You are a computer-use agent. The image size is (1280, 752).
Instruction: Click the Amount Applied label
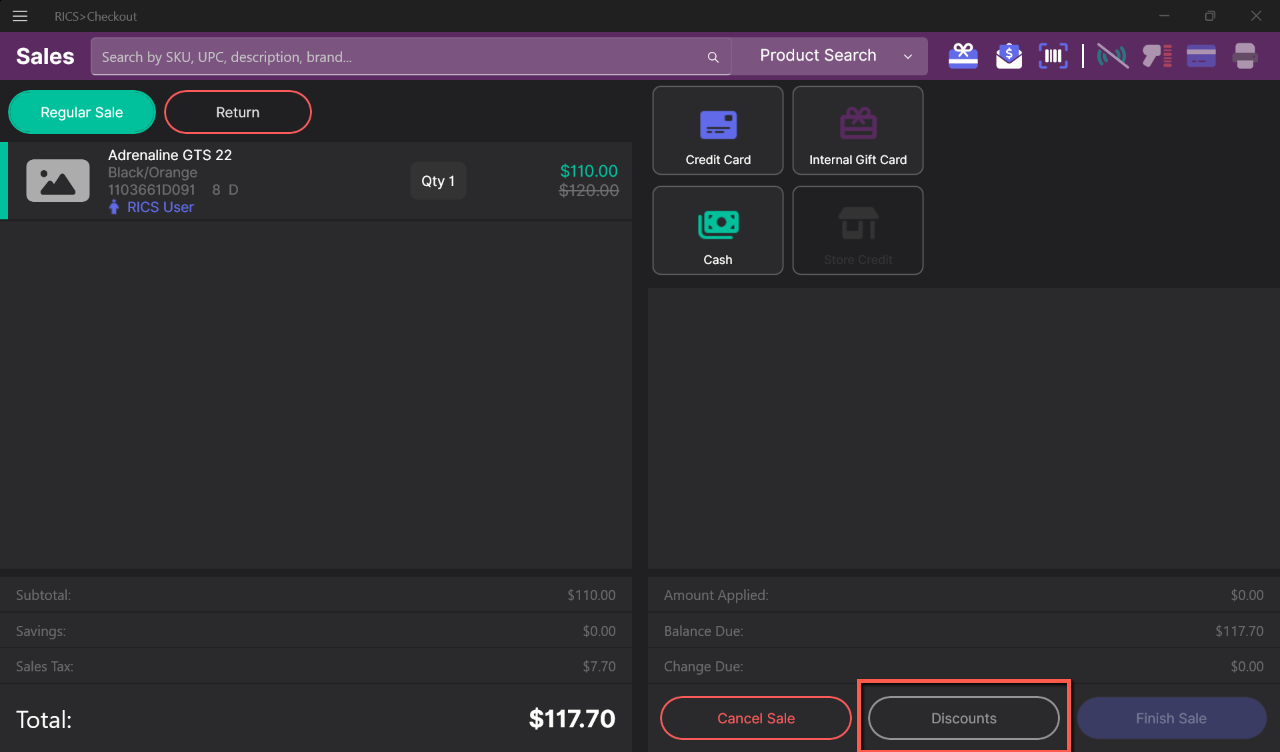pos(716,595)
